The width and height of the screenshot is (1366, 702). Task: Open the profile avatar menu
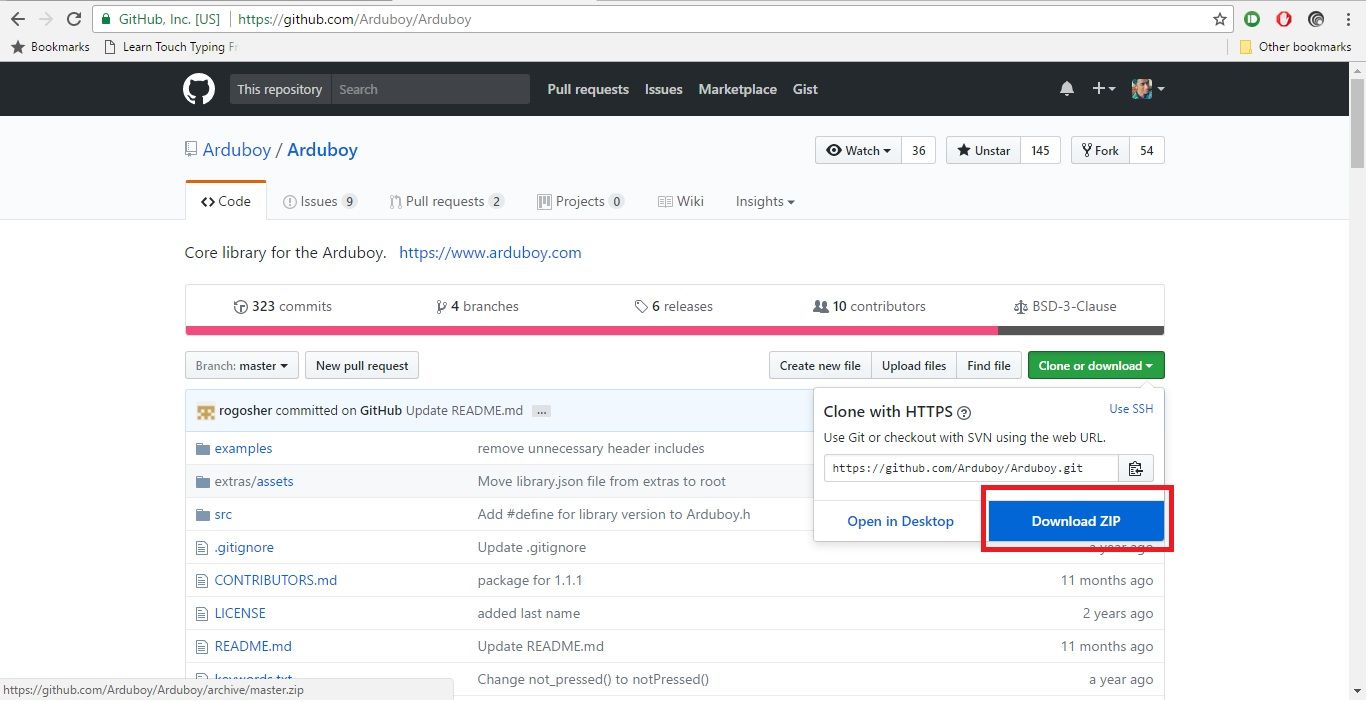click(1148, 89)
